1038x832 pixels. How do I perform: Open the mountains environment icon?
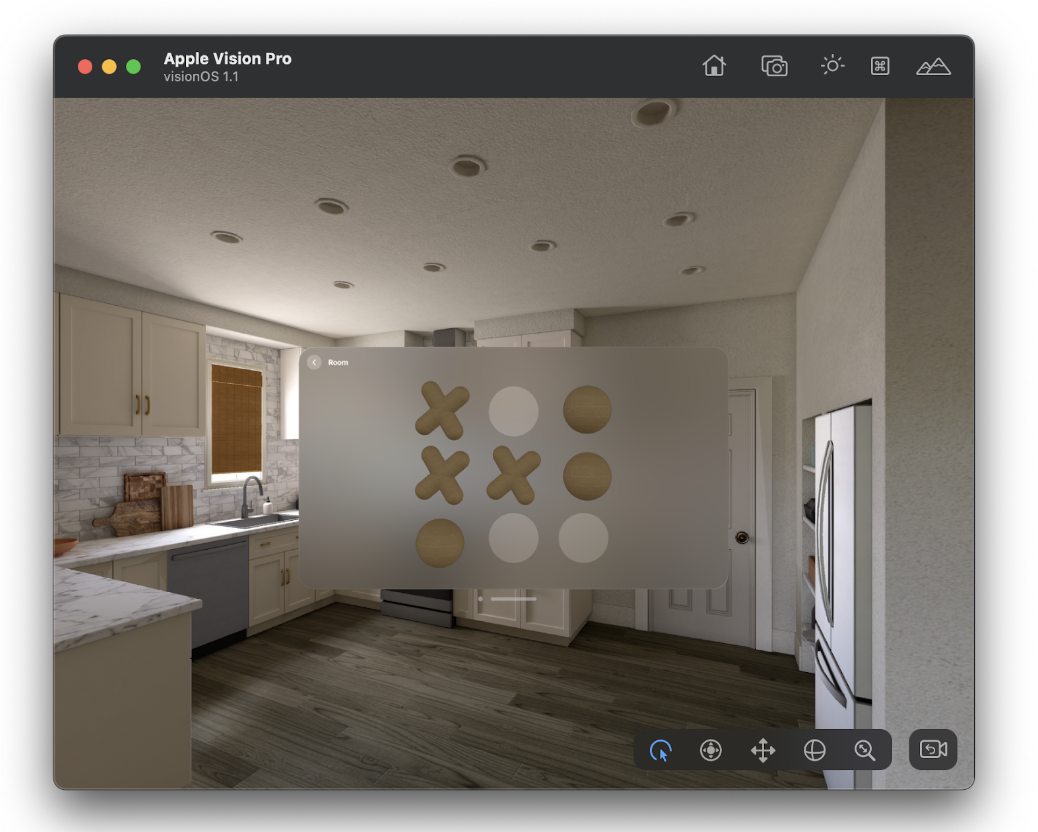click(x=933, y=66)
